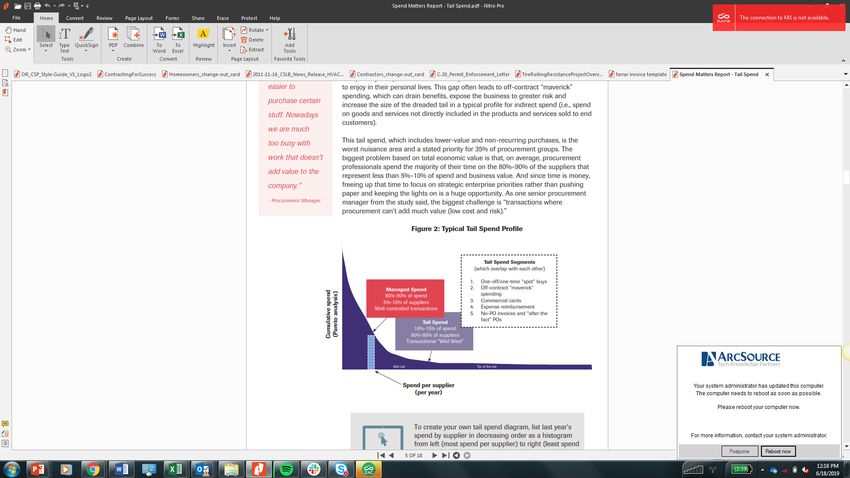Screen dimensions: 850x478
Task: Open the comments panel icon at sidebar bottom
Action: [x=5, y=424]
